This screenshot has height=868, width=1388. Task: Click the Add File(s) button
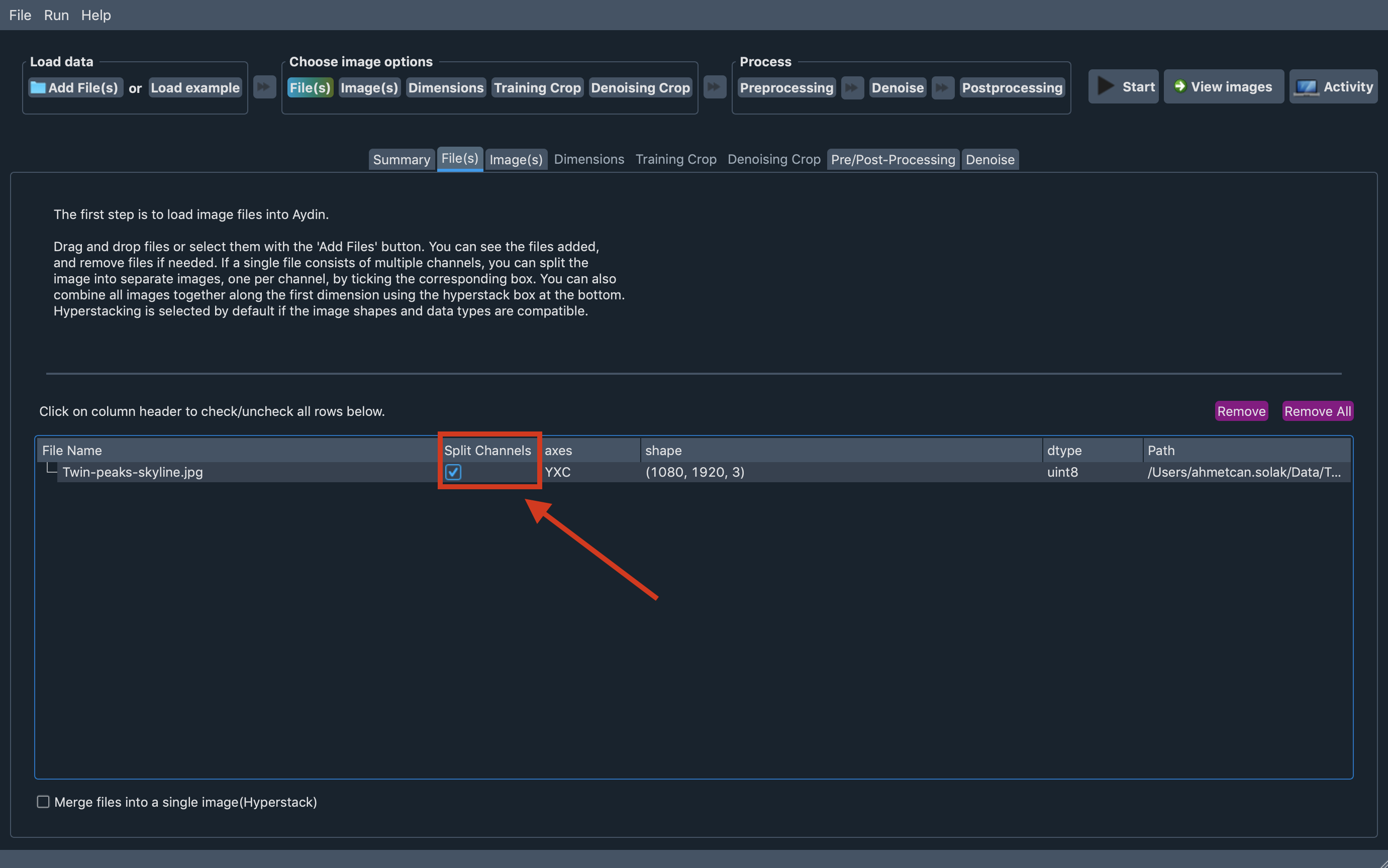[x=75, y=87]
